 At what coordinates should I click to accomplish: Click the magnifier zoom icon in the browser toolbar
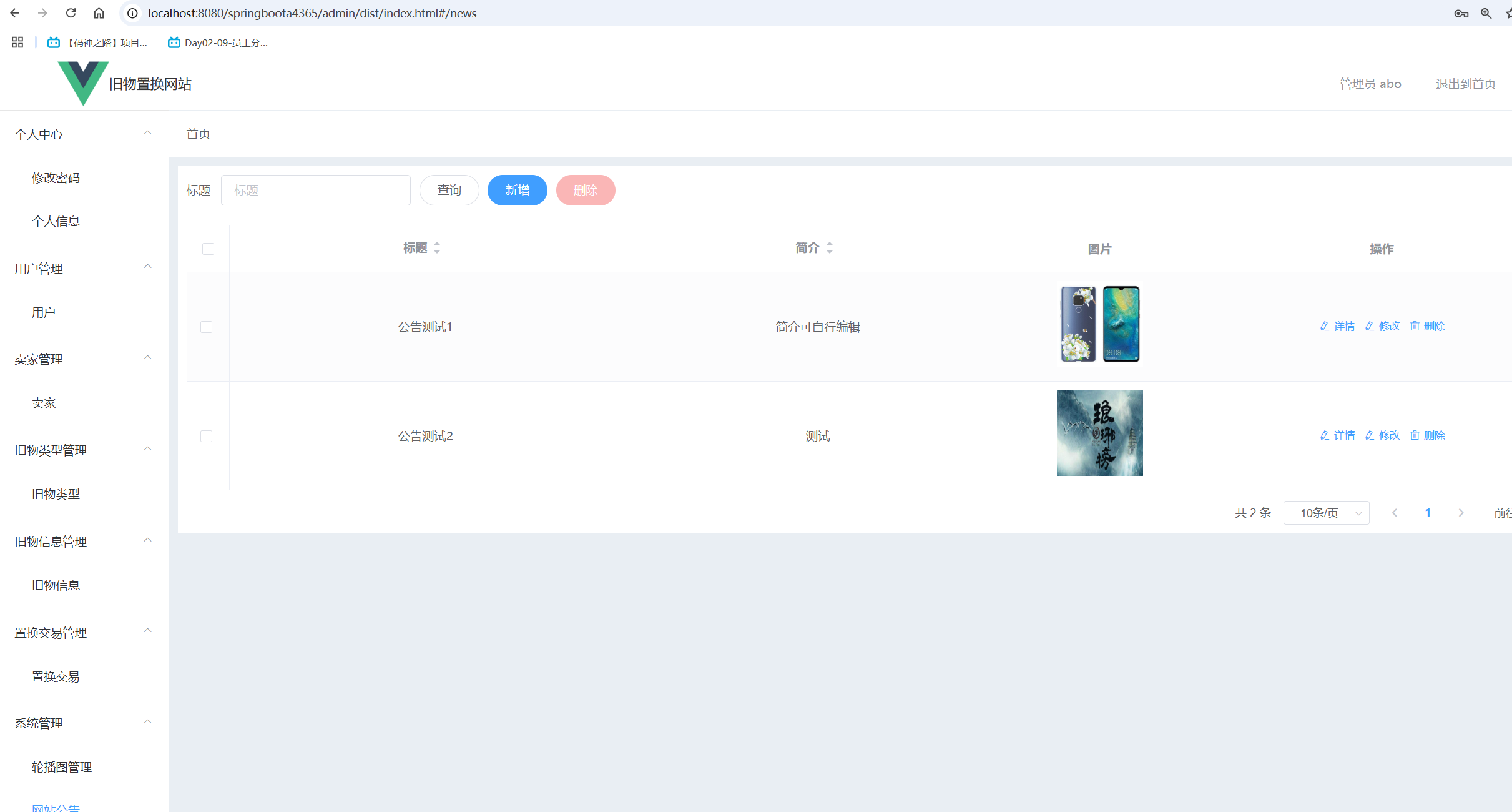click(x=1486, y=12)
